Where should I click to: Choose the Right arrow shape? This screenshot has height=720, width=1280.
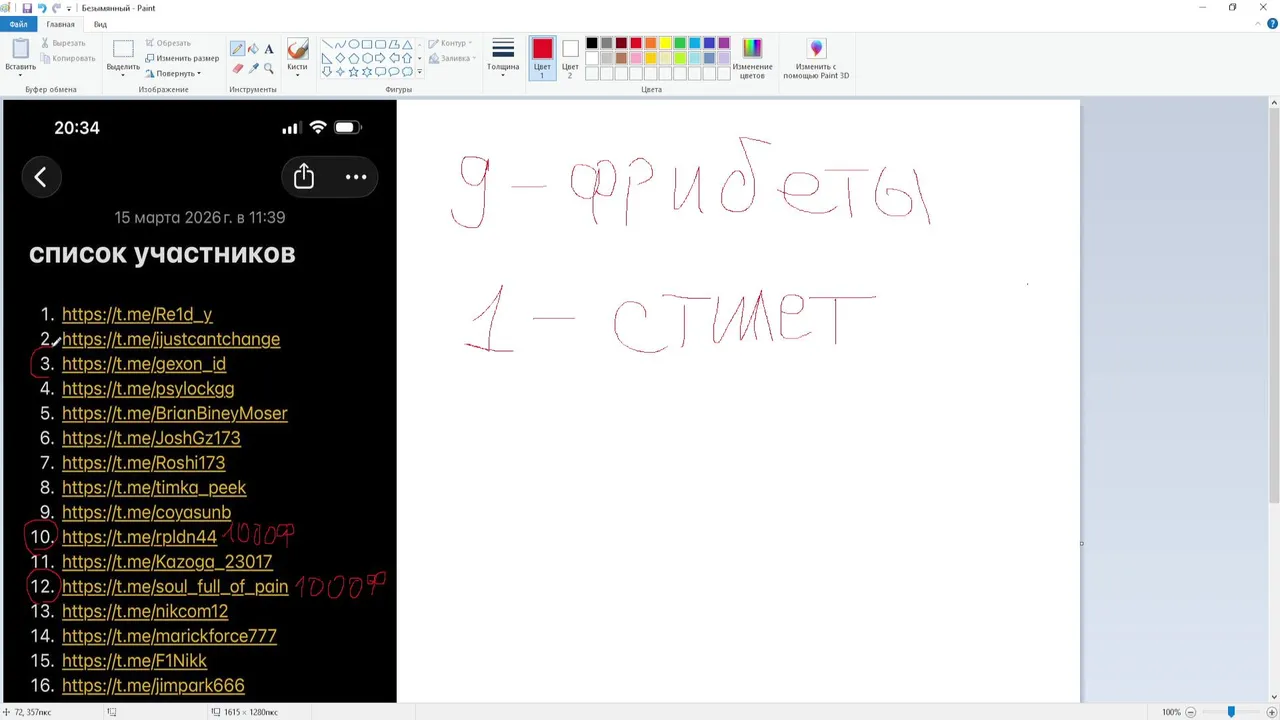(380, 58)
